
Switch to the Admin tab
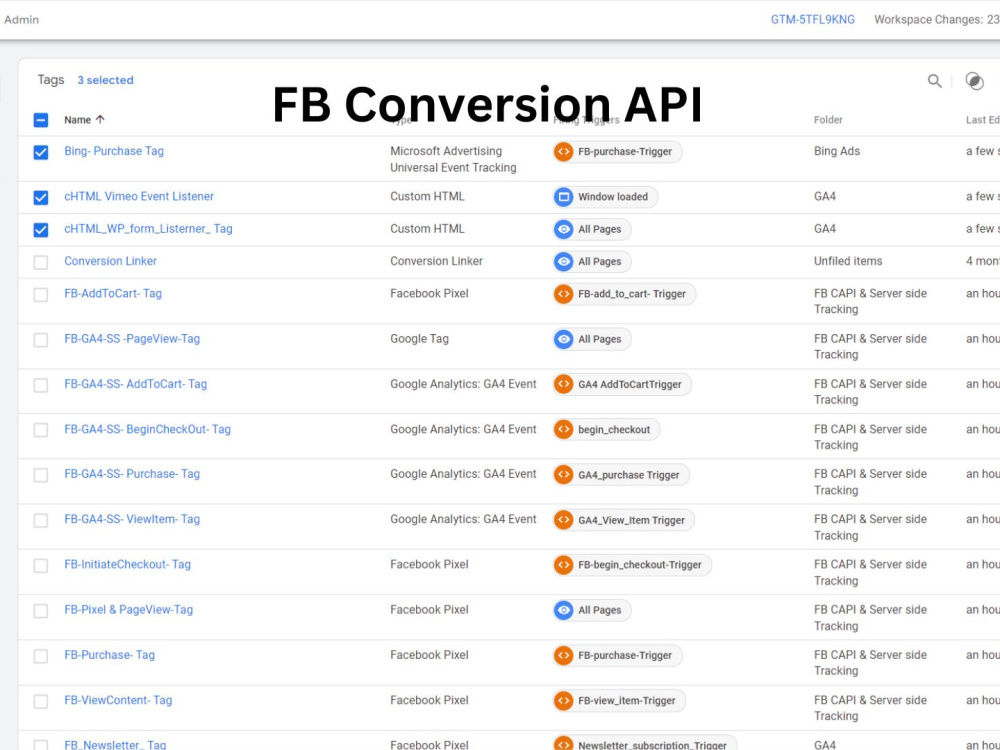(22, 20)
